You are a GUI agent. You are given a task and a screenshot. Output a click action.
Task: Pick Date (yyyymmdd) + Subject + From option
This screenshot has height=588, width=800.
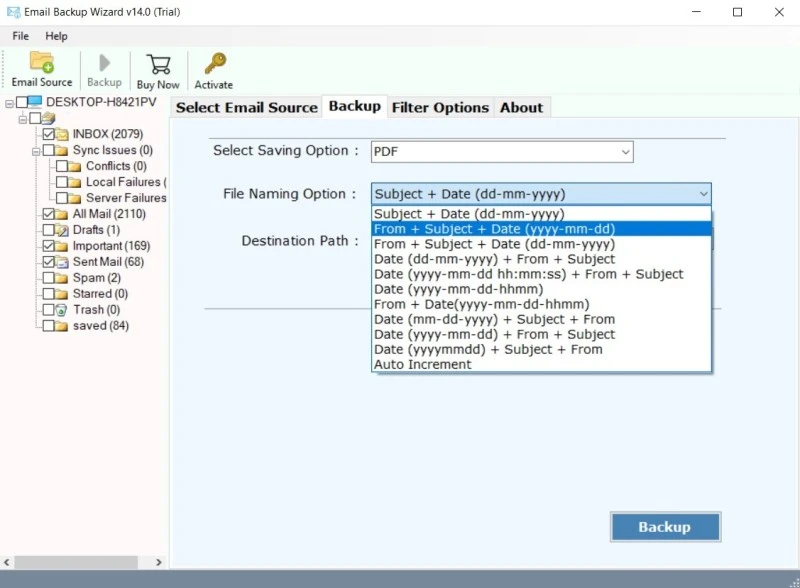(x=488, y=350)
